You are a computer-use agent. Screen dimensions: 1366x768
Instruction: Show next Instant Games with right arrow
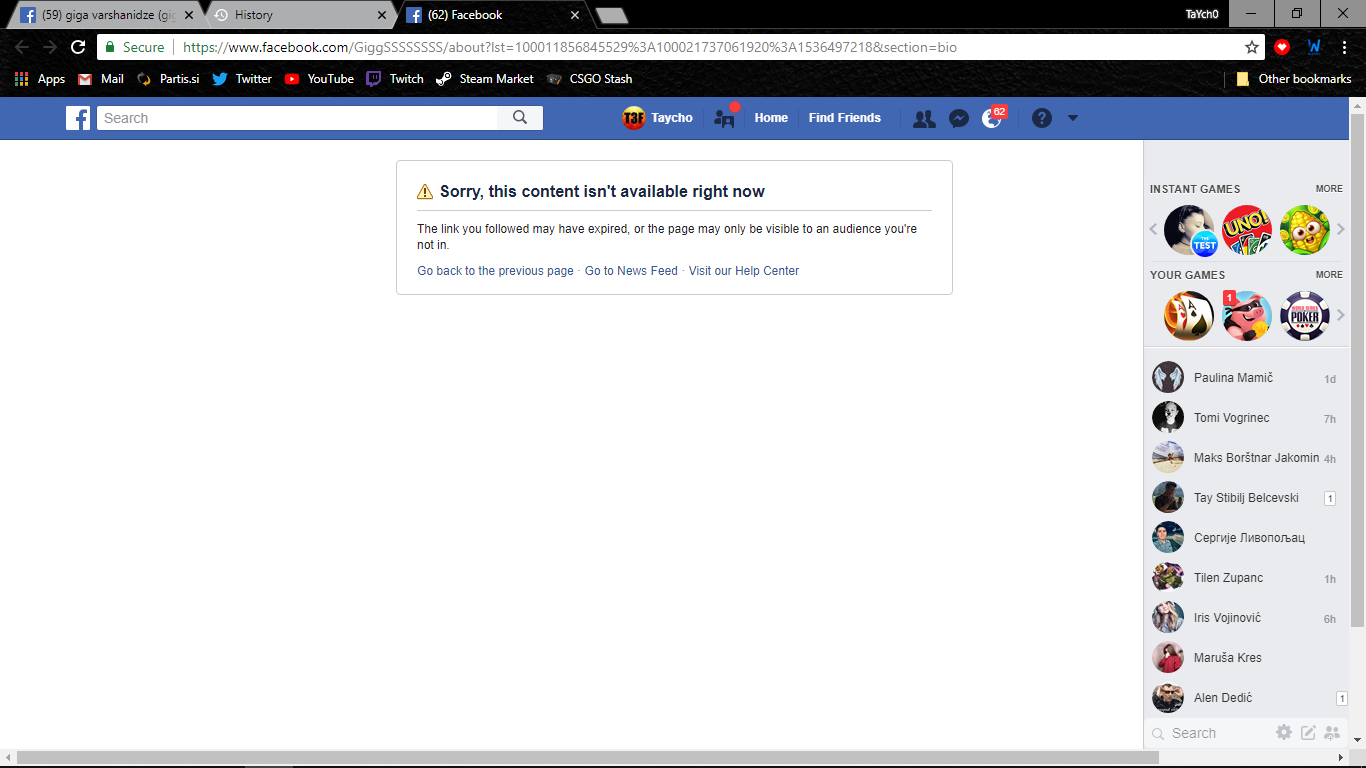1341,230
